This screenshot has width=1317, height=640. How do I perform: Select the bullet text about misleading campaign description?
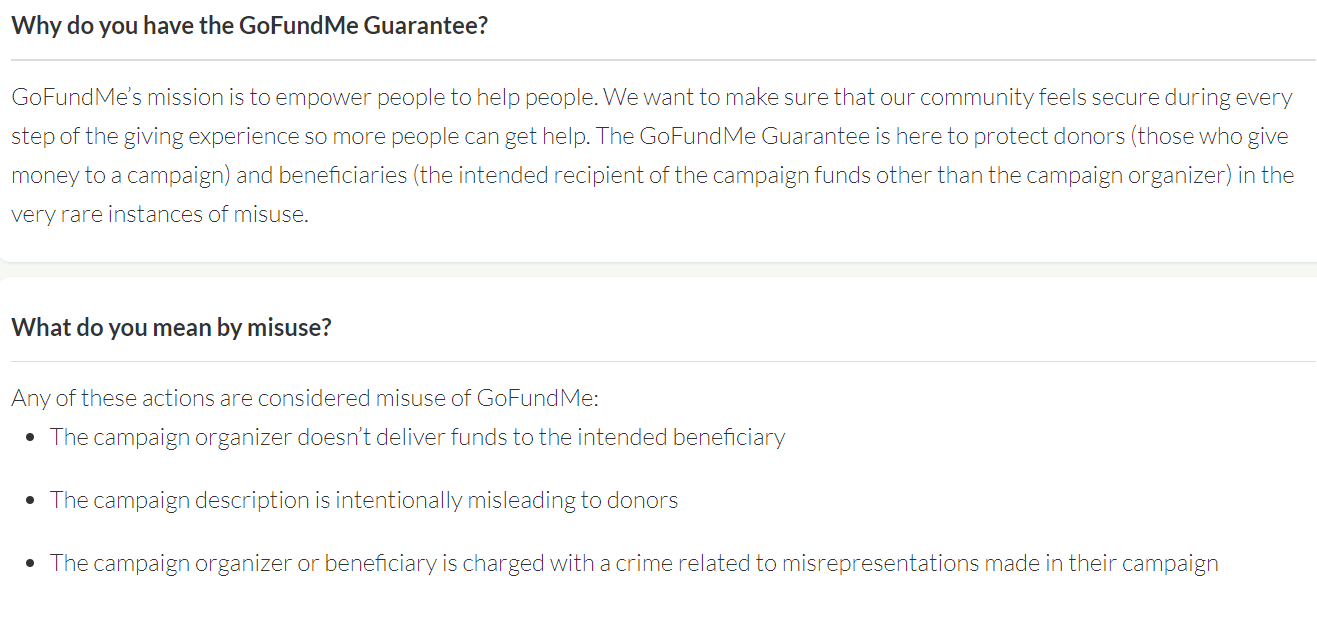pos(364,500)
